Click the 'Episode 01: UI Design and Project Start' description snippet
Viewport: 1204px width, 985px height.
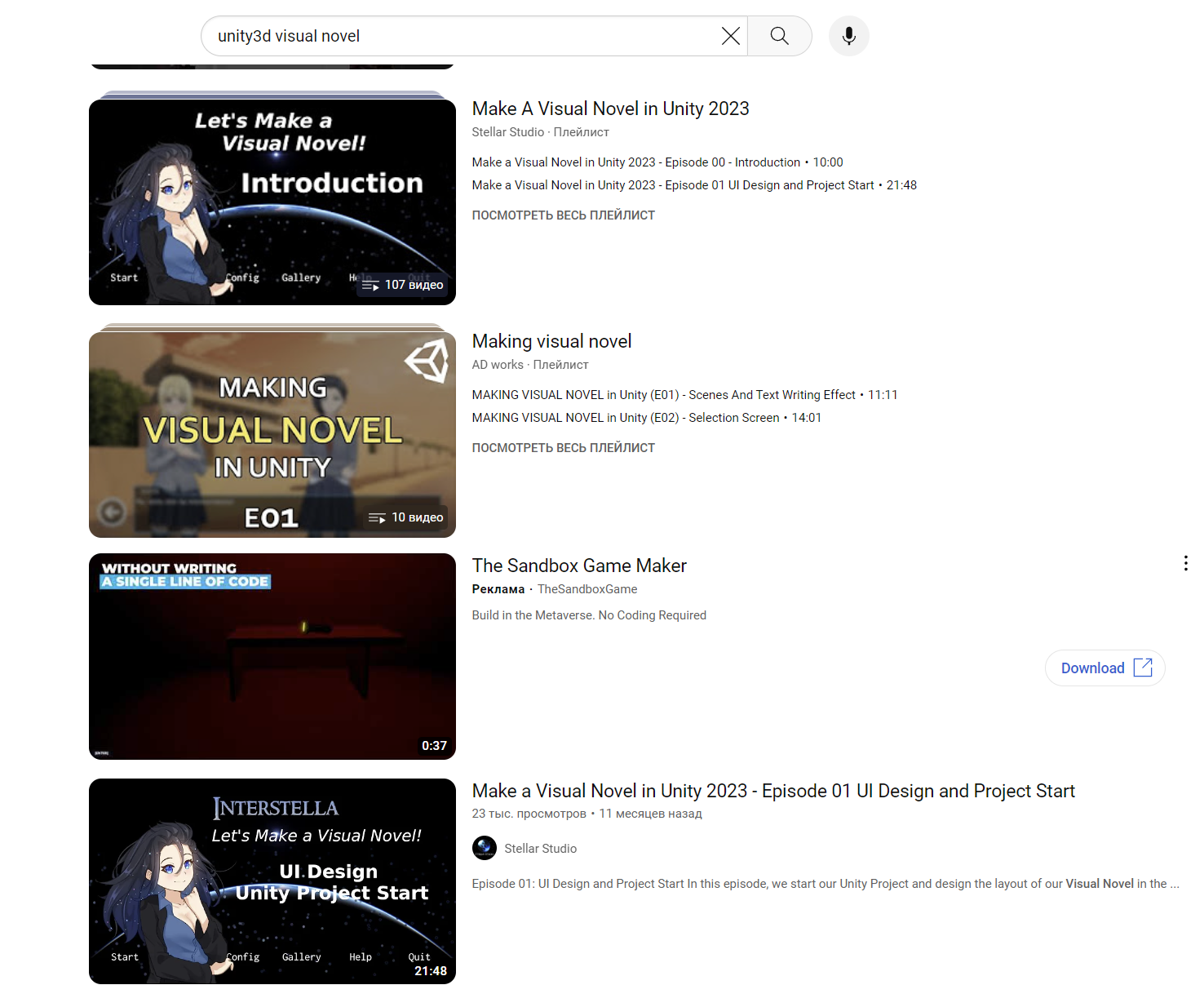click(826, 884)
